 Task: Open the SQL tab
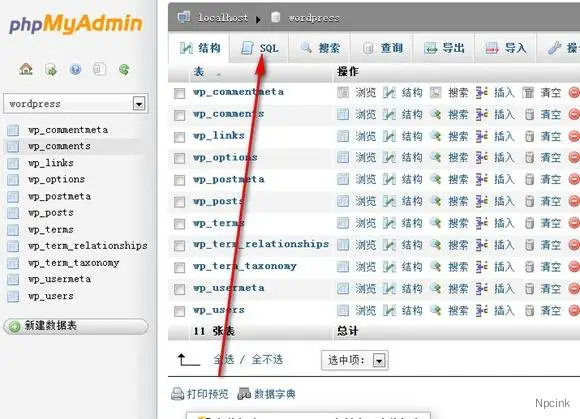click(259, 48)
